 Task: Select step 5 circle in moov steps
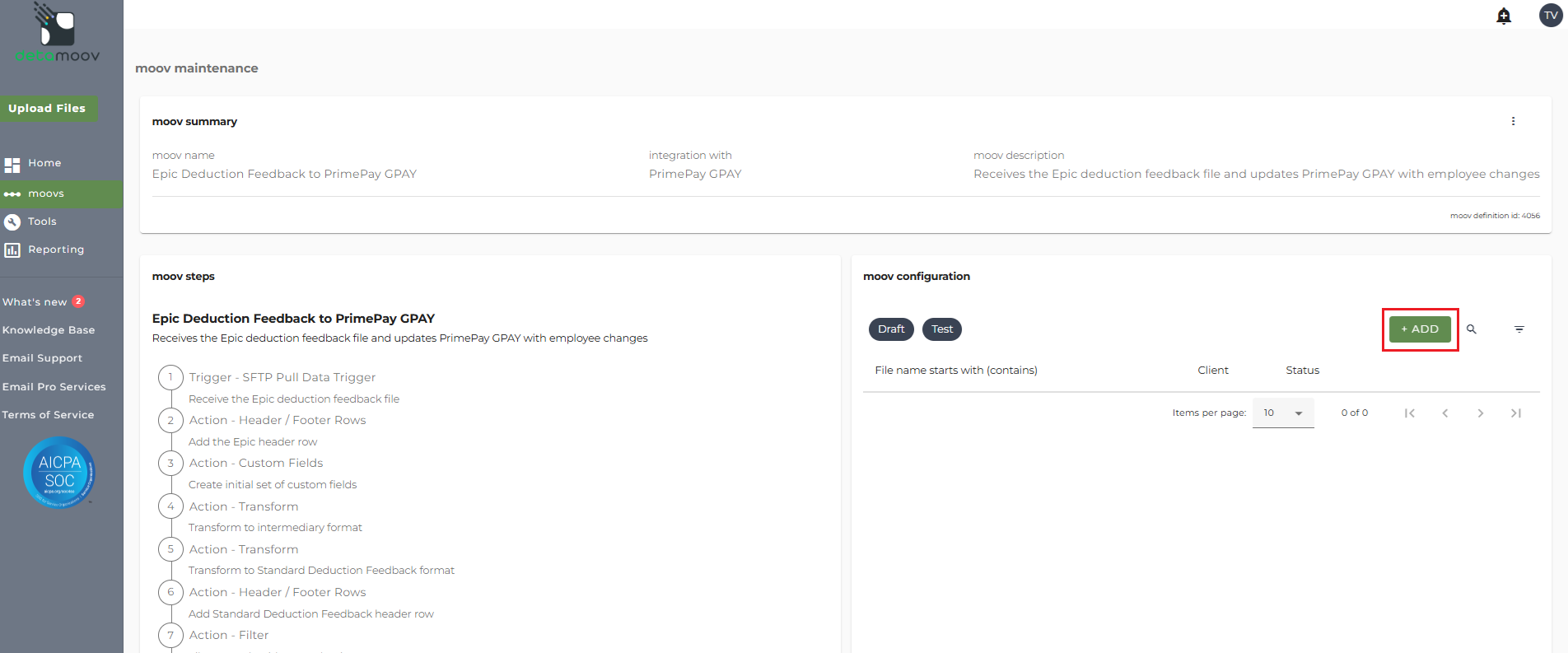point(170,549)
